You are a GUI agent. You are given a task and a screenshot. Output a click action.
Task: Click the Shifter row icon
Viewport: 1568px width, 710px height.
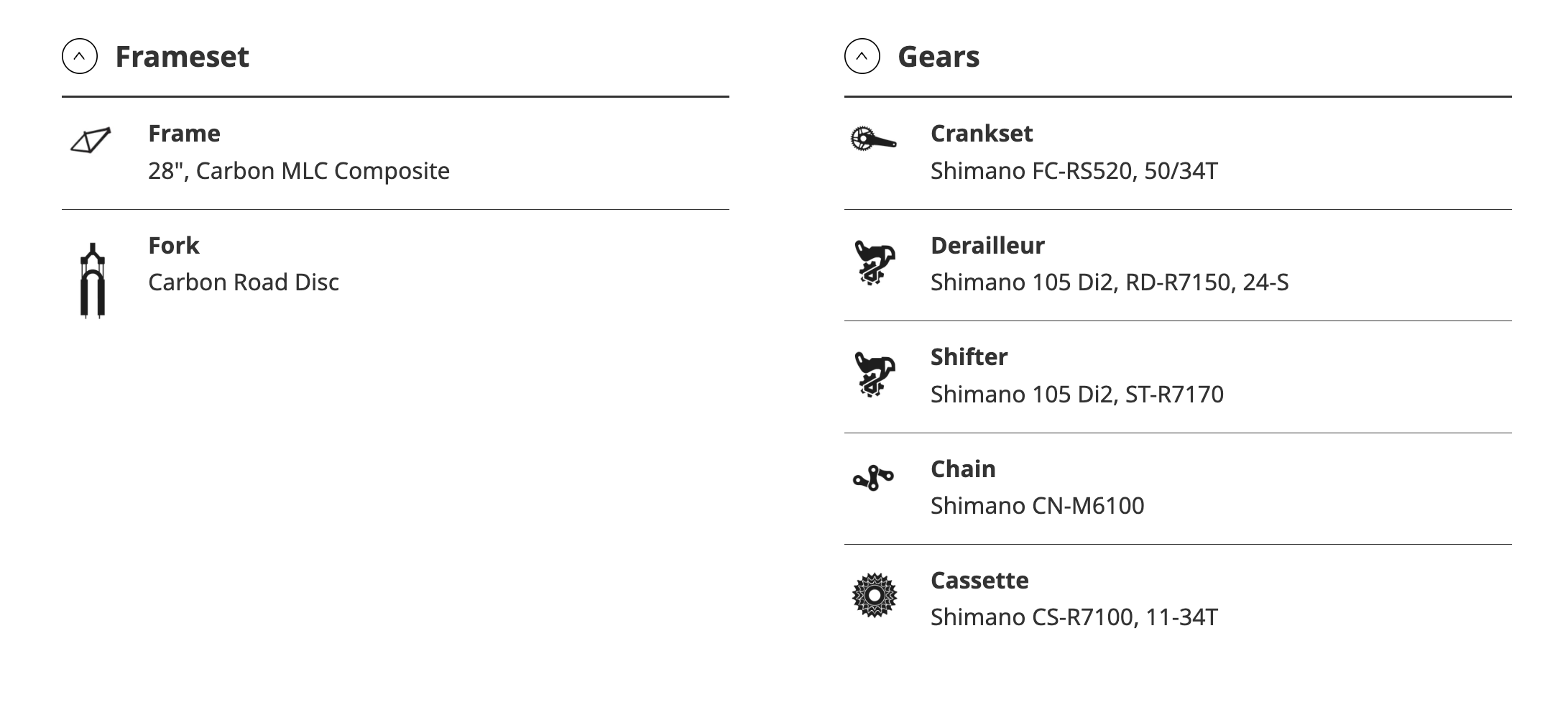874,374
